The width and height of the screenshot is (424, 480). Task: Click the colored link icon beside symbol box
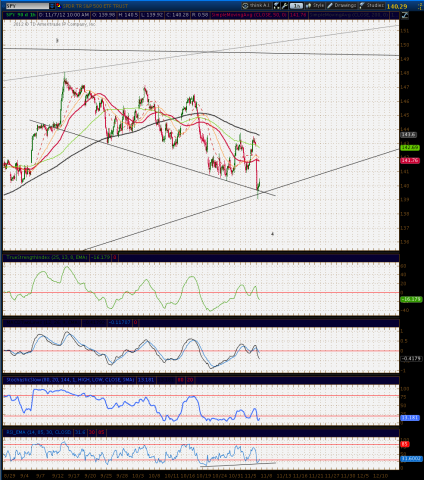[58, 6]
